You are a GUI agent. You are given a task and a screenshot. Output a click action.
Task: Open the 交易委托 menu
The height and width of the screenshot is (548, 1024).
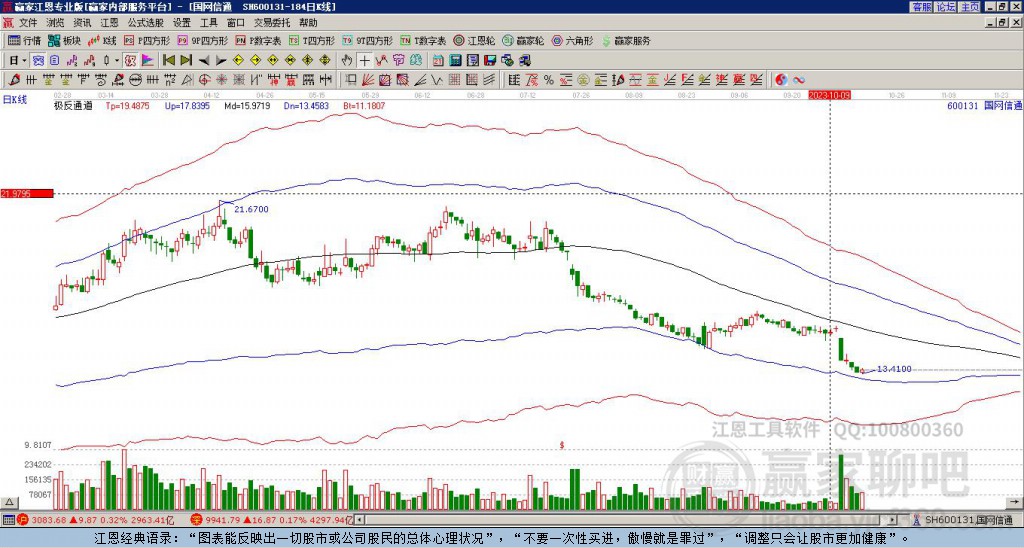click(272, 23)
